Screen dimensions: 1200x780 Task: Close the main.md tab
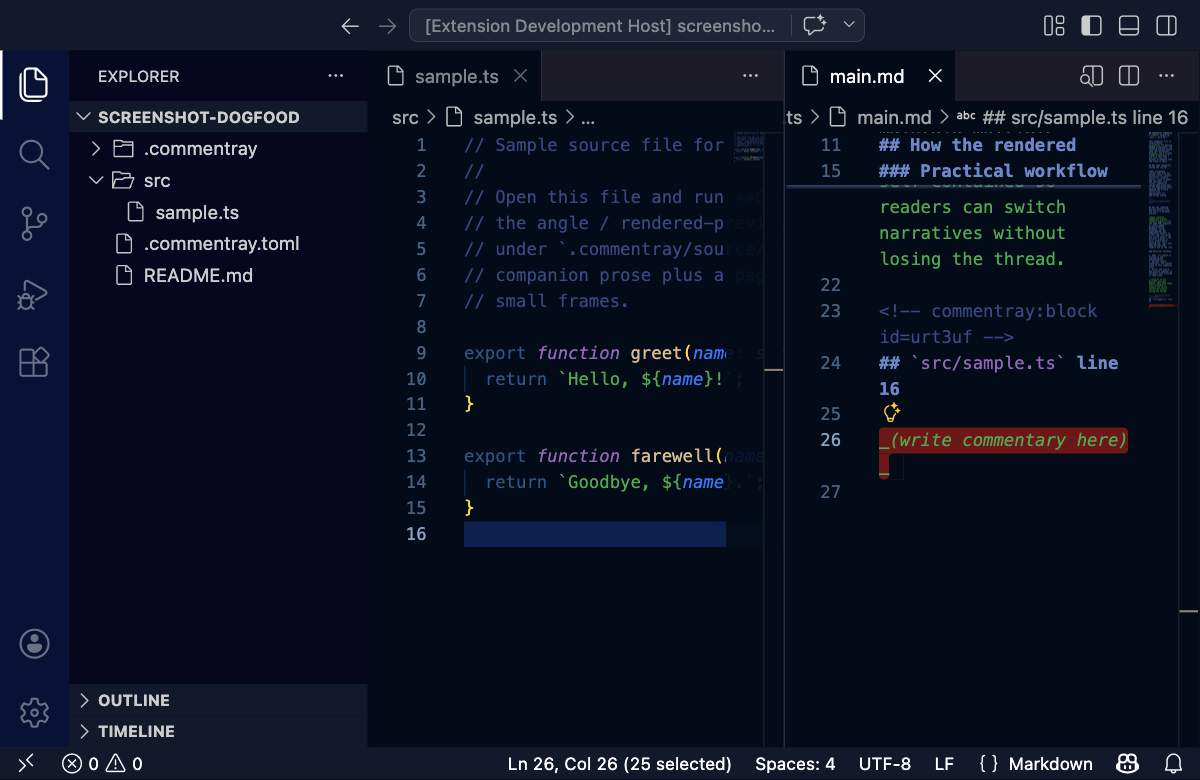pyautogui.click(x=935, y=76)
